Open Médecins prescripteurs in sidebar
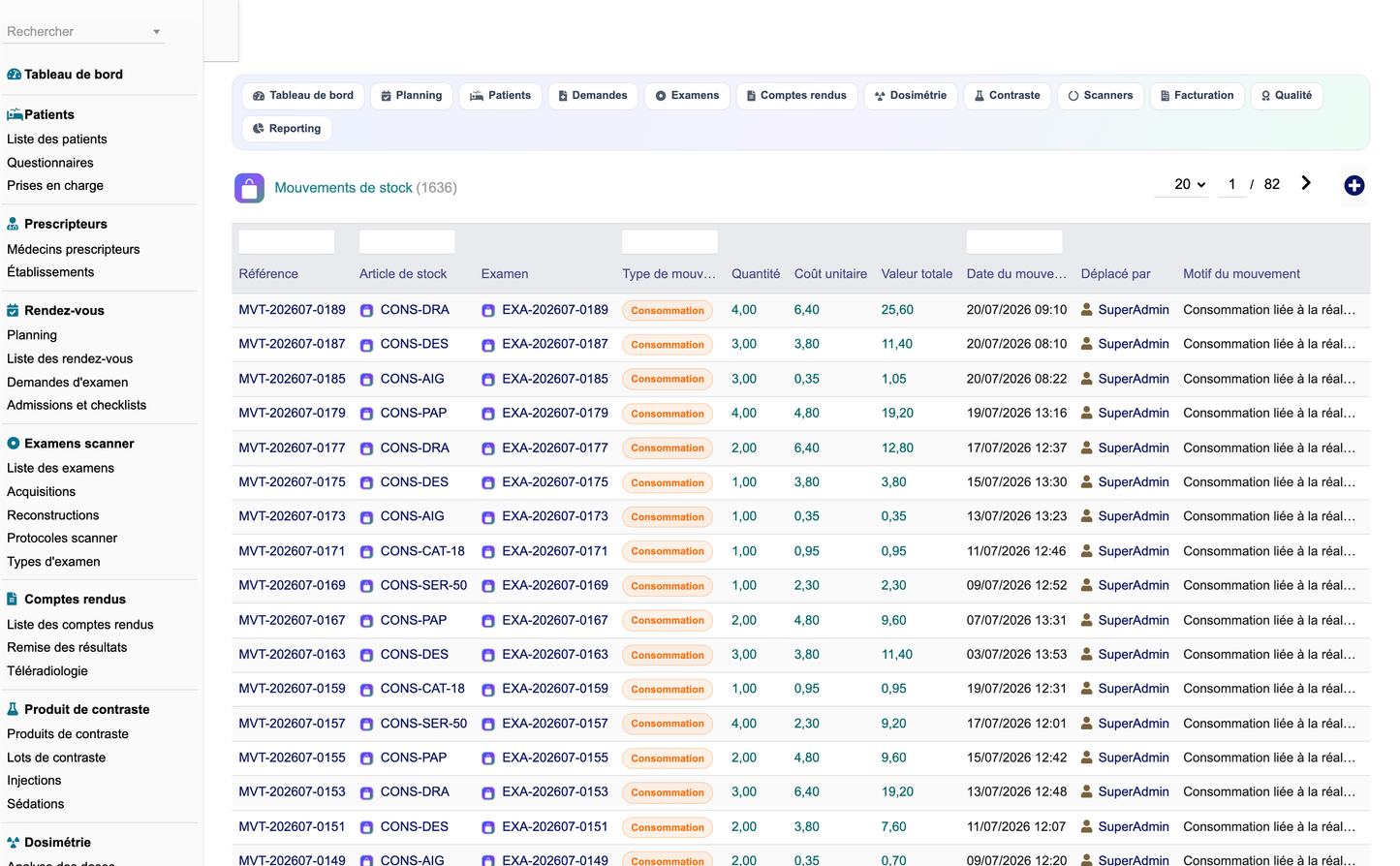The height and width of the screenshot is (866, 1400). click(74, 250)
